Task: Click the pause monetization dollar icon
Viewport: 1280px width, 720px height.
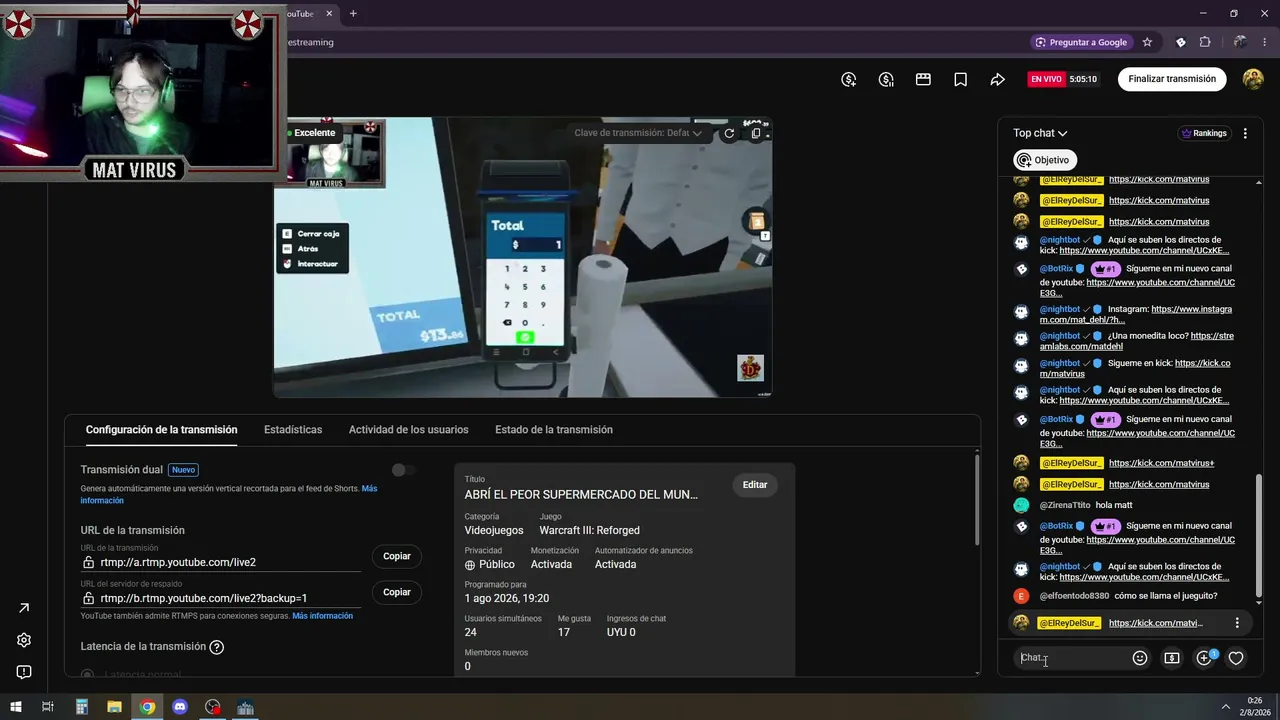Action: (886, 79)
